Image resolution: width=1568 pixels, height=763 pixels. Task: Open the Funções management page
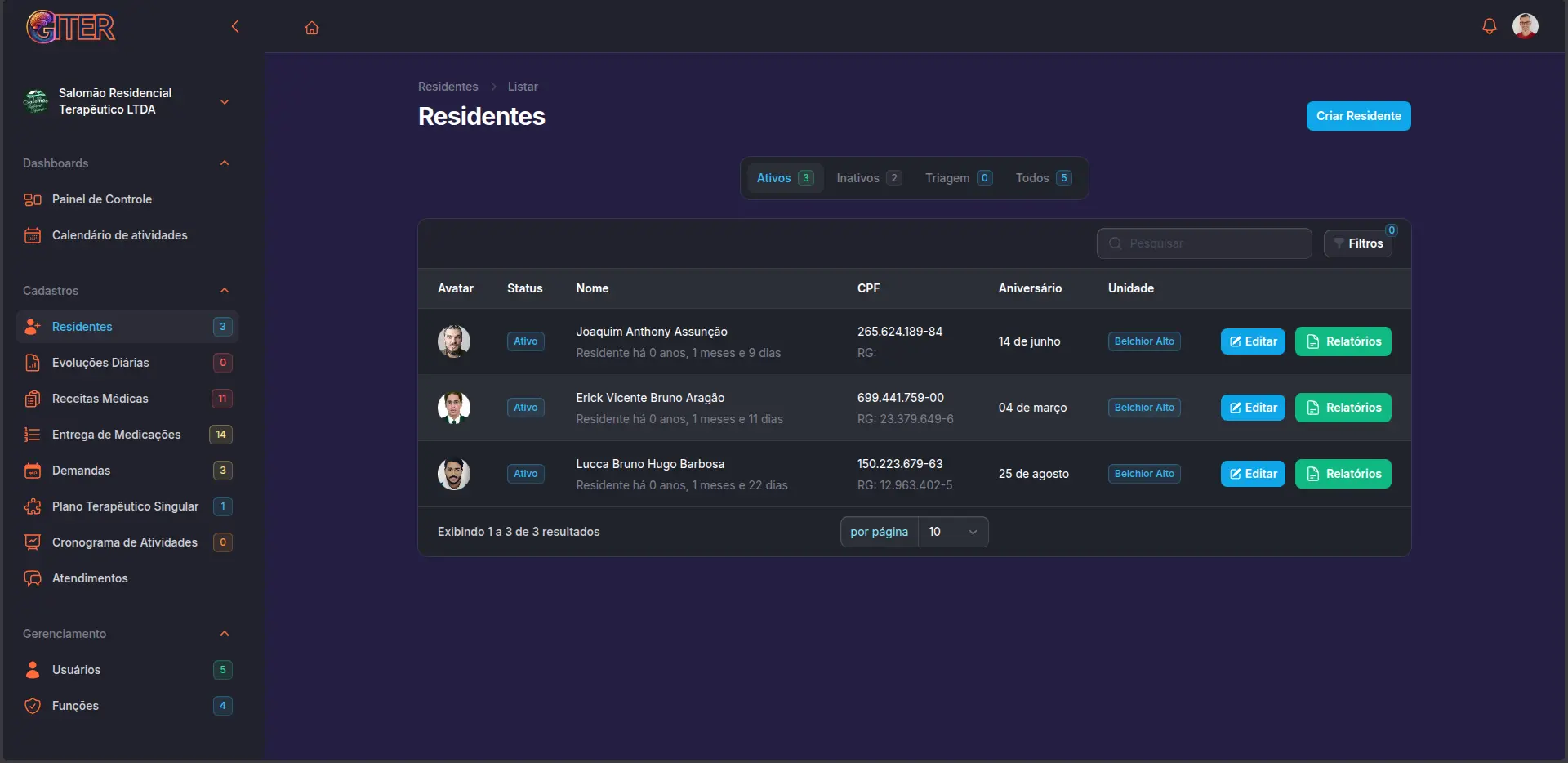pos(75,706)
